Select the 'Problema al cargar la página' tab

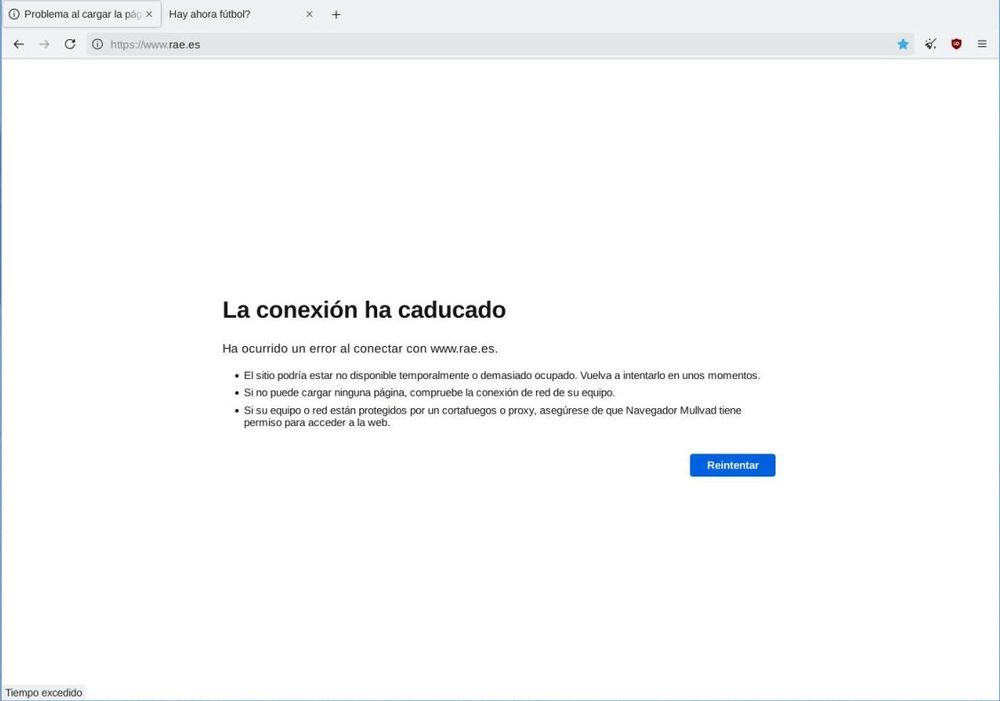[75, 14]
